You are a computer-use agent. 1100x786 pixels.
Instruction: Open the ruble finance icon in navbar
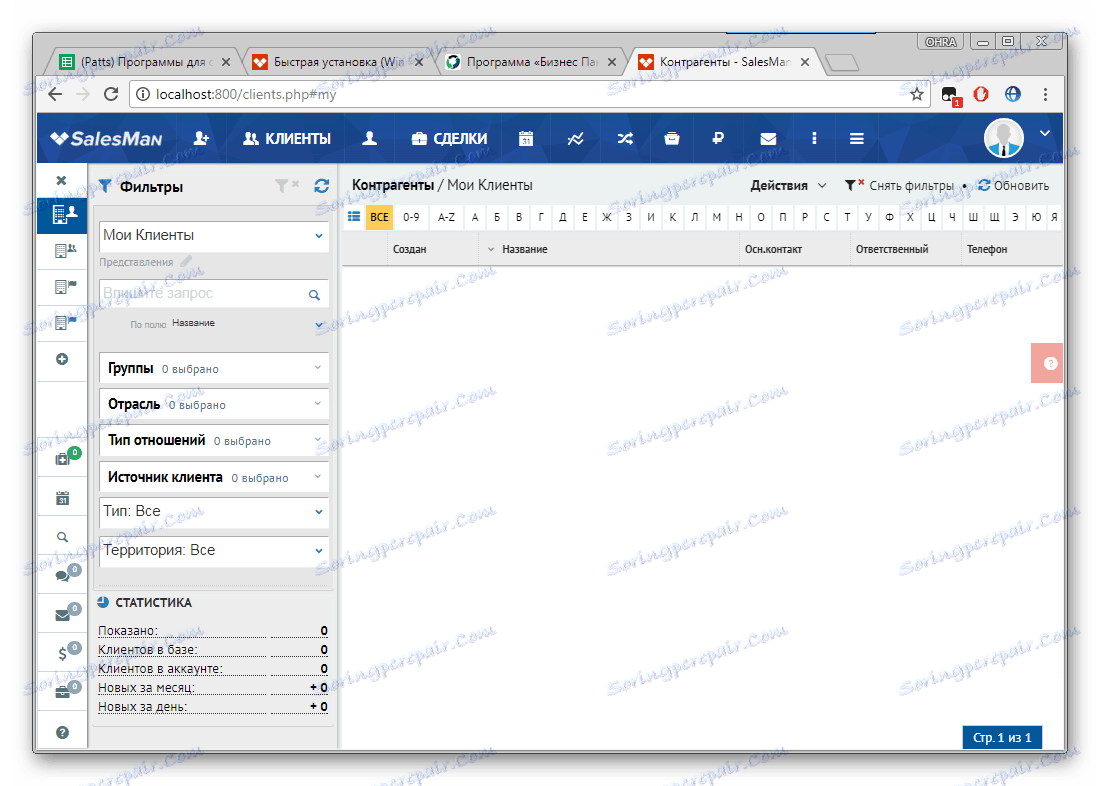[718, 138]
